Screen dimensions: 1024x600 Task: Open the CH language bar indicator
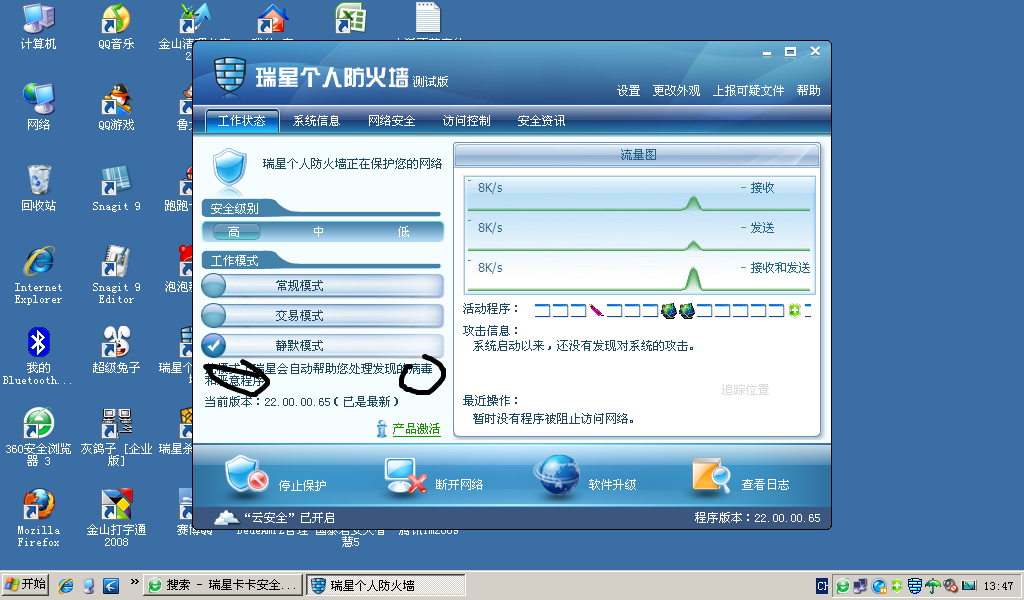822,586
